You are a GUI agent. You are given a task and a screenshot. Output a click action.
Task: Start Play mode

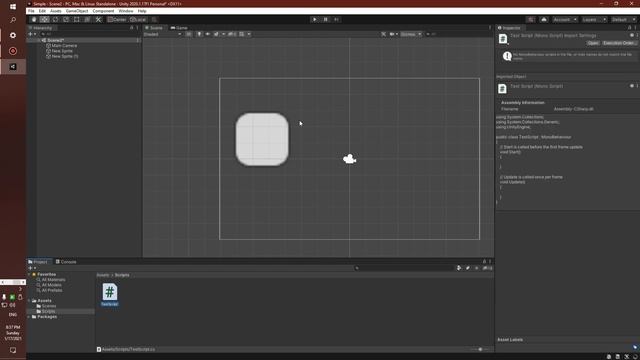(x=314, y=20)
